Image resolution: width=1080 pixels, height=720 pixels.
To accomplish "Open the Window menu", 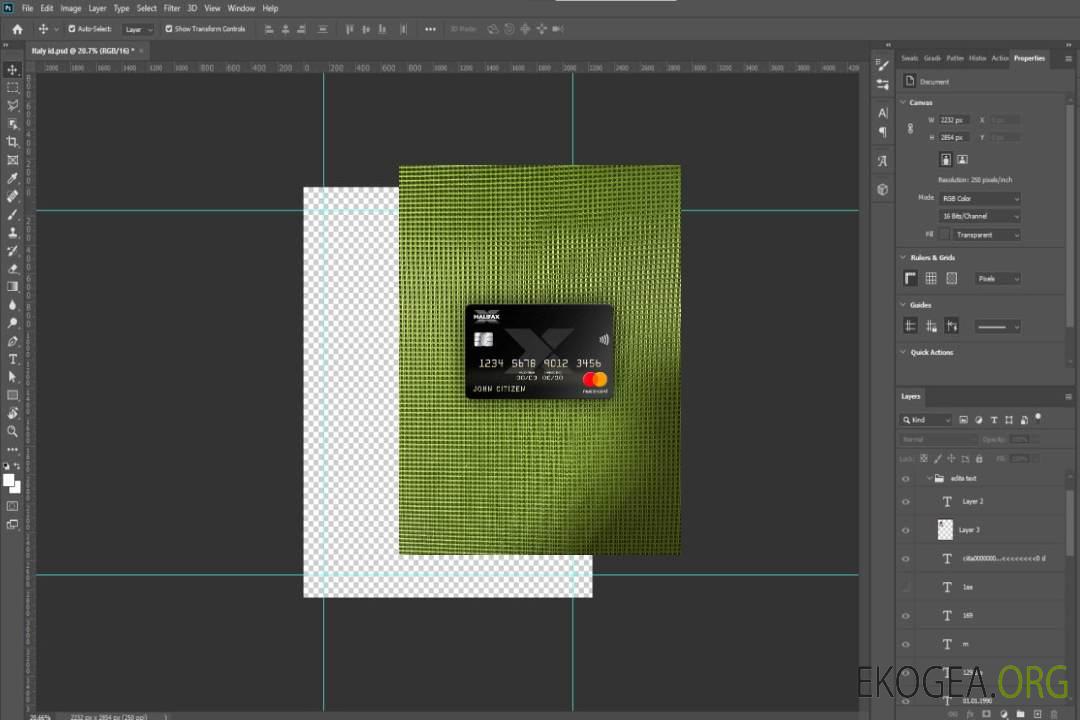I will pyautogui.click(x=241, y=8).
